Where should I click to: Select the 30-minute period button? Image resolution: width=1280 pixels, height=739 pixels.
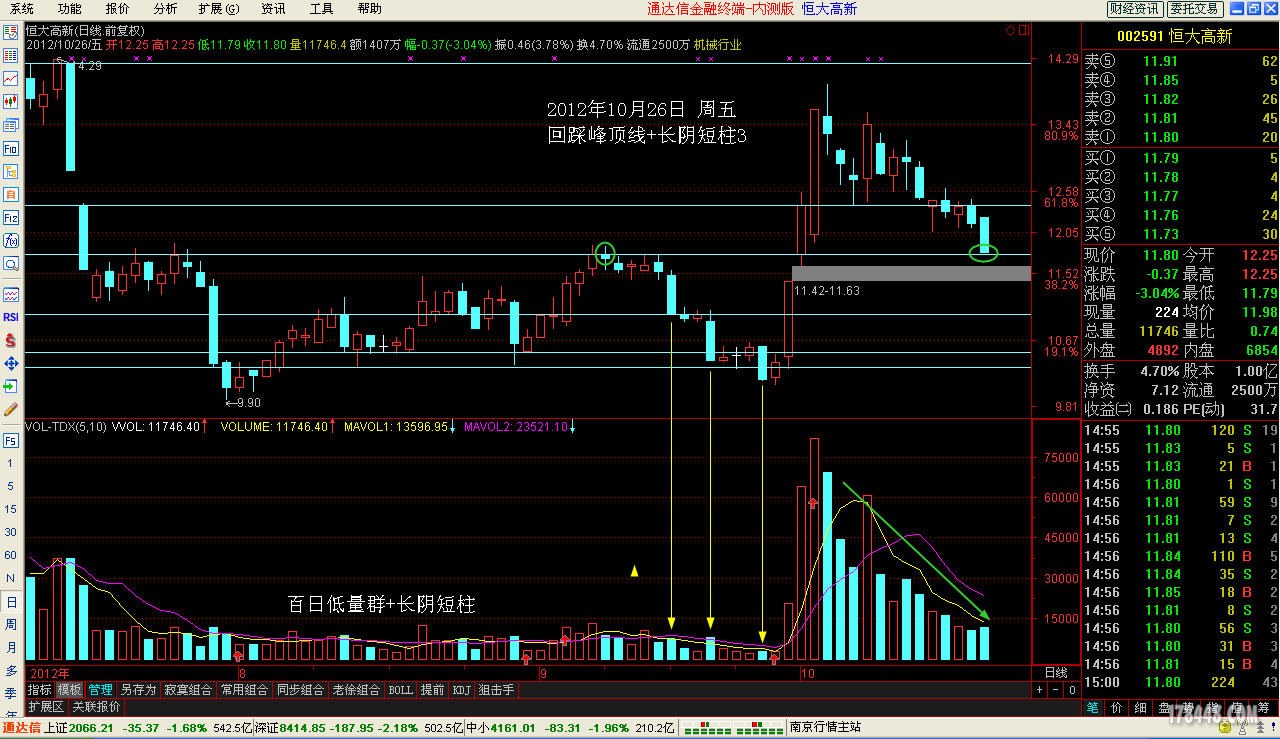(x=11, y=532)
